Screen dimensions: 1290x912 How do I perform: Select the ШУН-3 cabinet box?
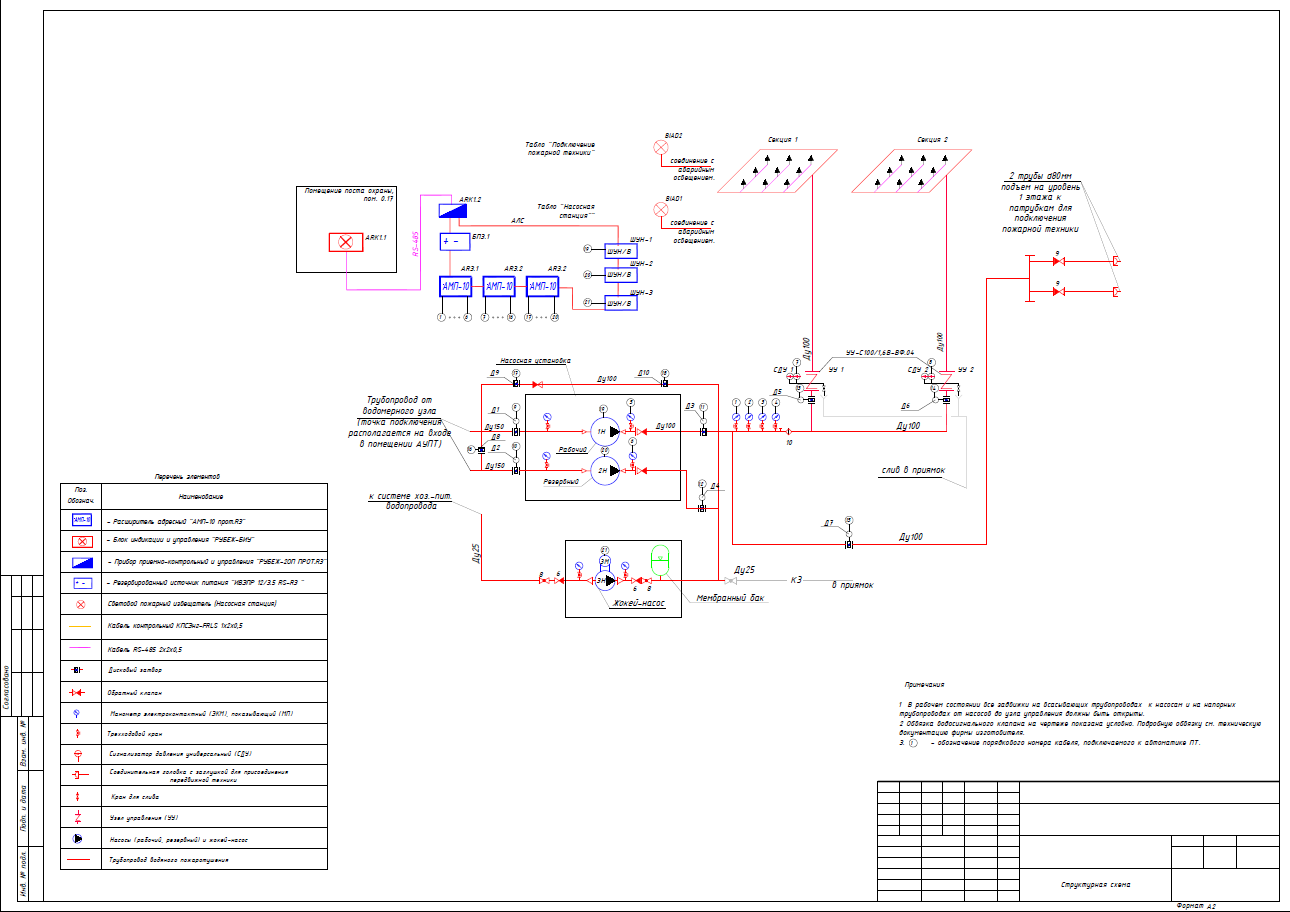point(620,303)
